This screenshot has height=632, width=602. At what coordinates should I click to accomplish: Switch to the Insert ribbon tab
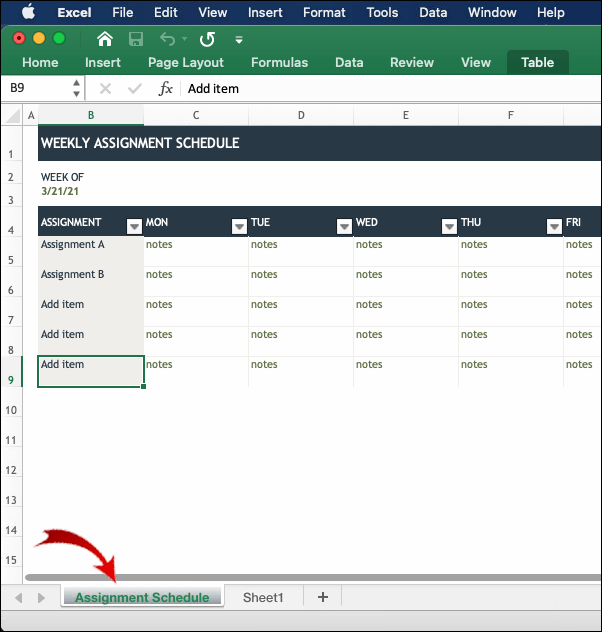click(x=103, y=62)
